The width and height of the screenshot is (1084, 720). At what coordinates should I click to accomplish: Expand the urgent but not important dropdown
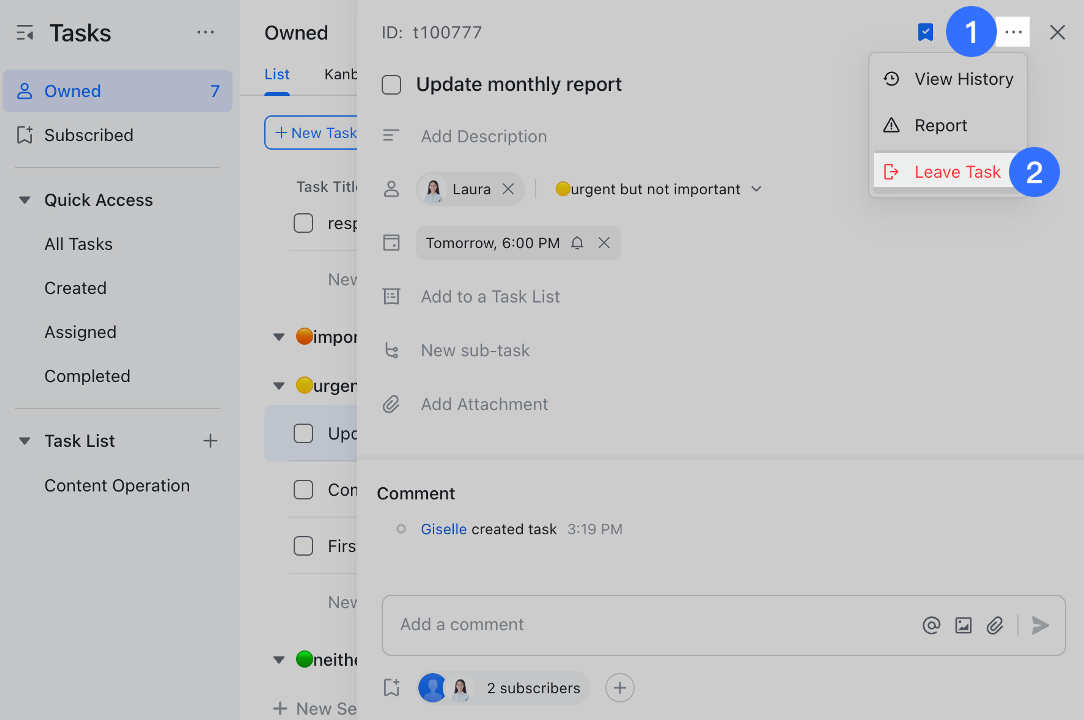(757, 188)
